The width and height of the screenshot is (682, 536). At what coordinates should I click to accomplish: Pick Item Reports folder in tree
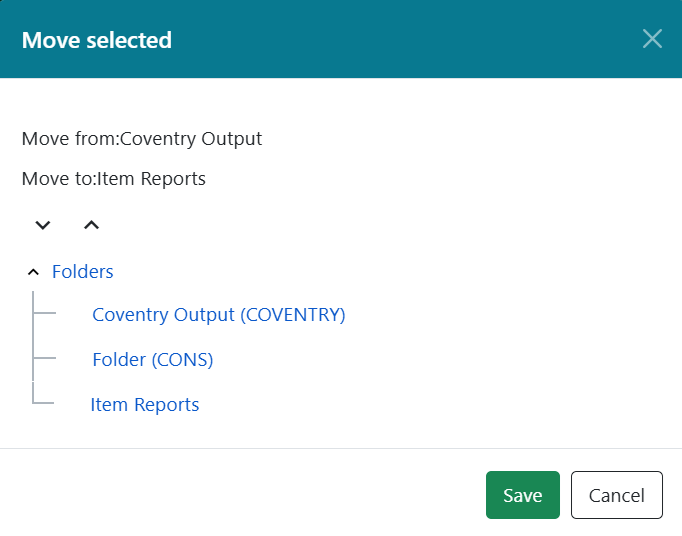(144, 405)
